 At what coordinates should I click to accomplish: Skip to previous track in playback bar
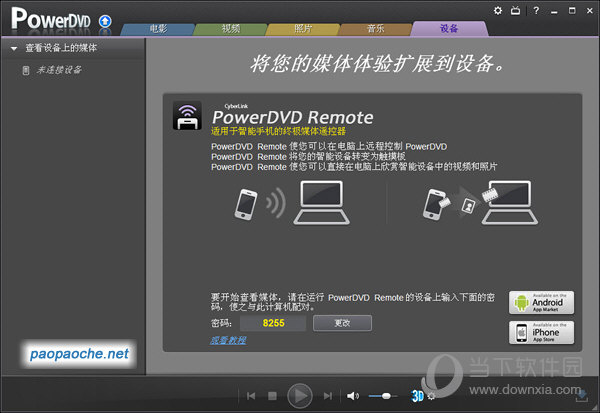pos(251,396)
